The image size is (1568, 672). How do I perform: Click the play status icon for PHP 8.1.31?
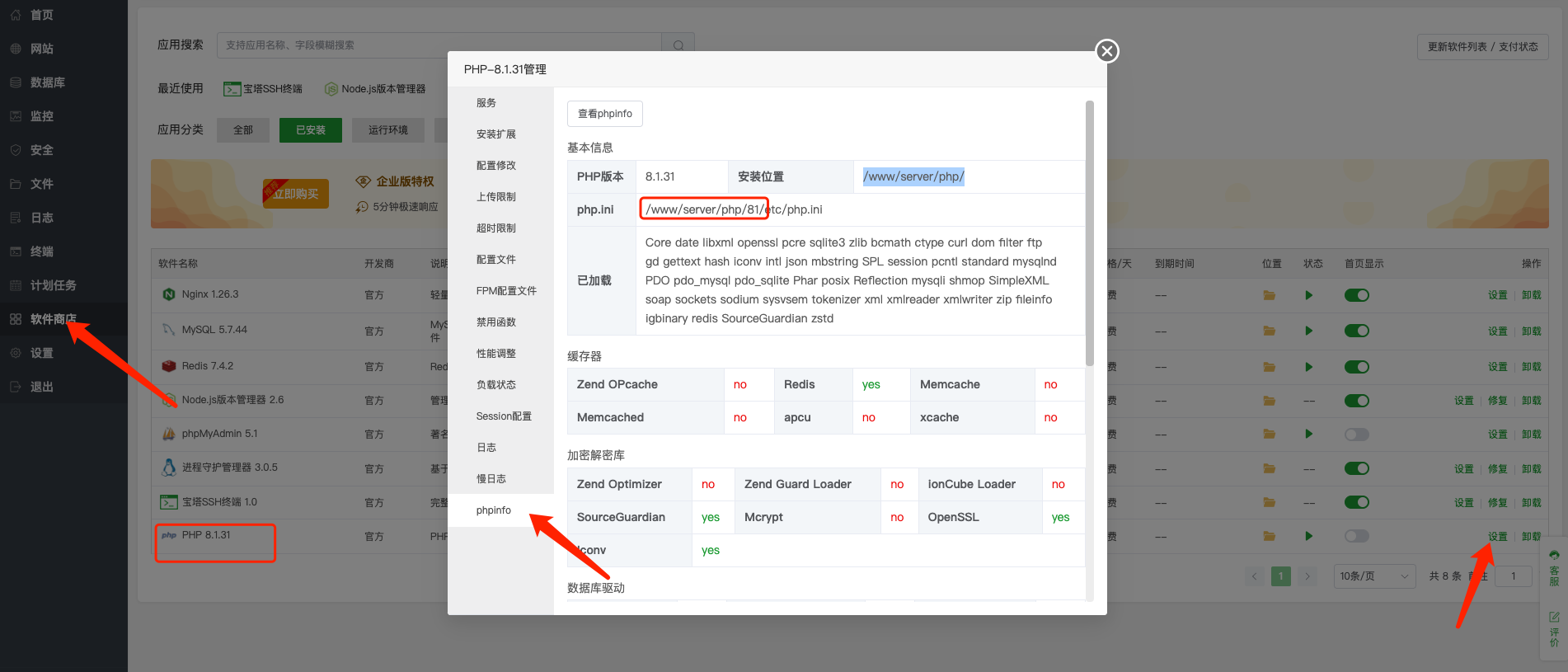[1308, 536]
